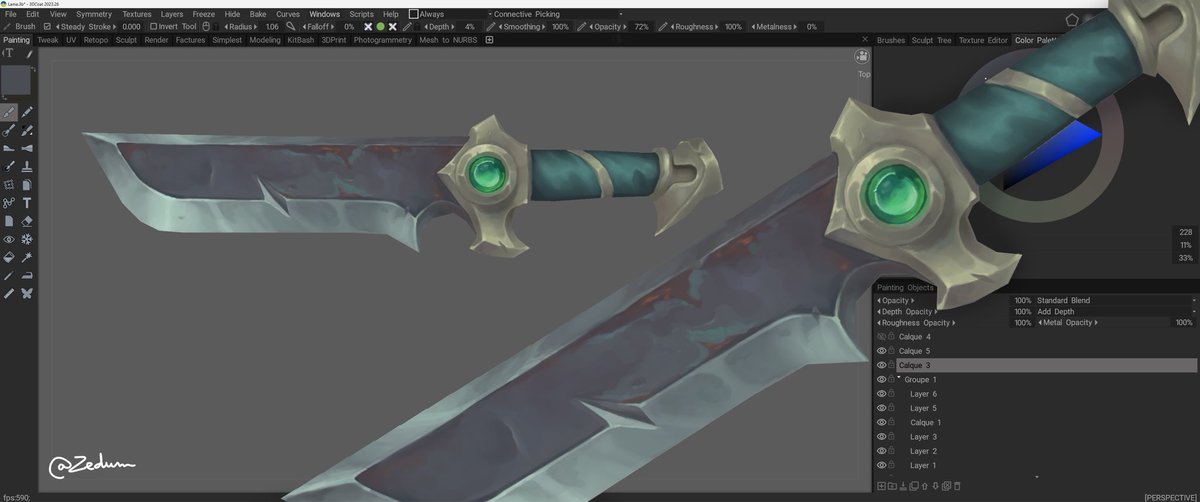The width and height of the screenshot is (1200, 502).
Task: Click the Top view label in viewport
Action: tap(864, 74)
